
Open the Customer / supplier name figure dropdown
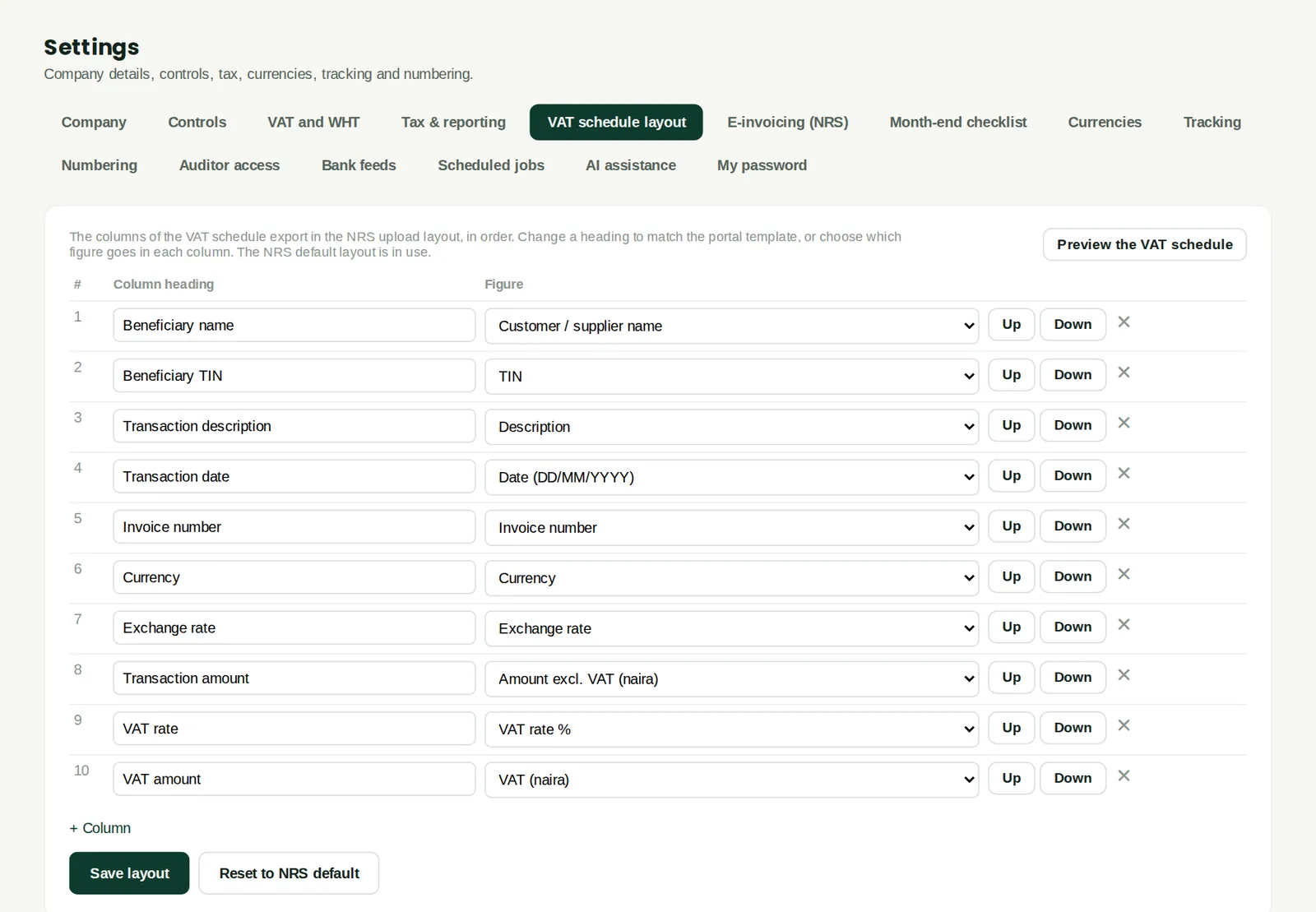(731, 326)
